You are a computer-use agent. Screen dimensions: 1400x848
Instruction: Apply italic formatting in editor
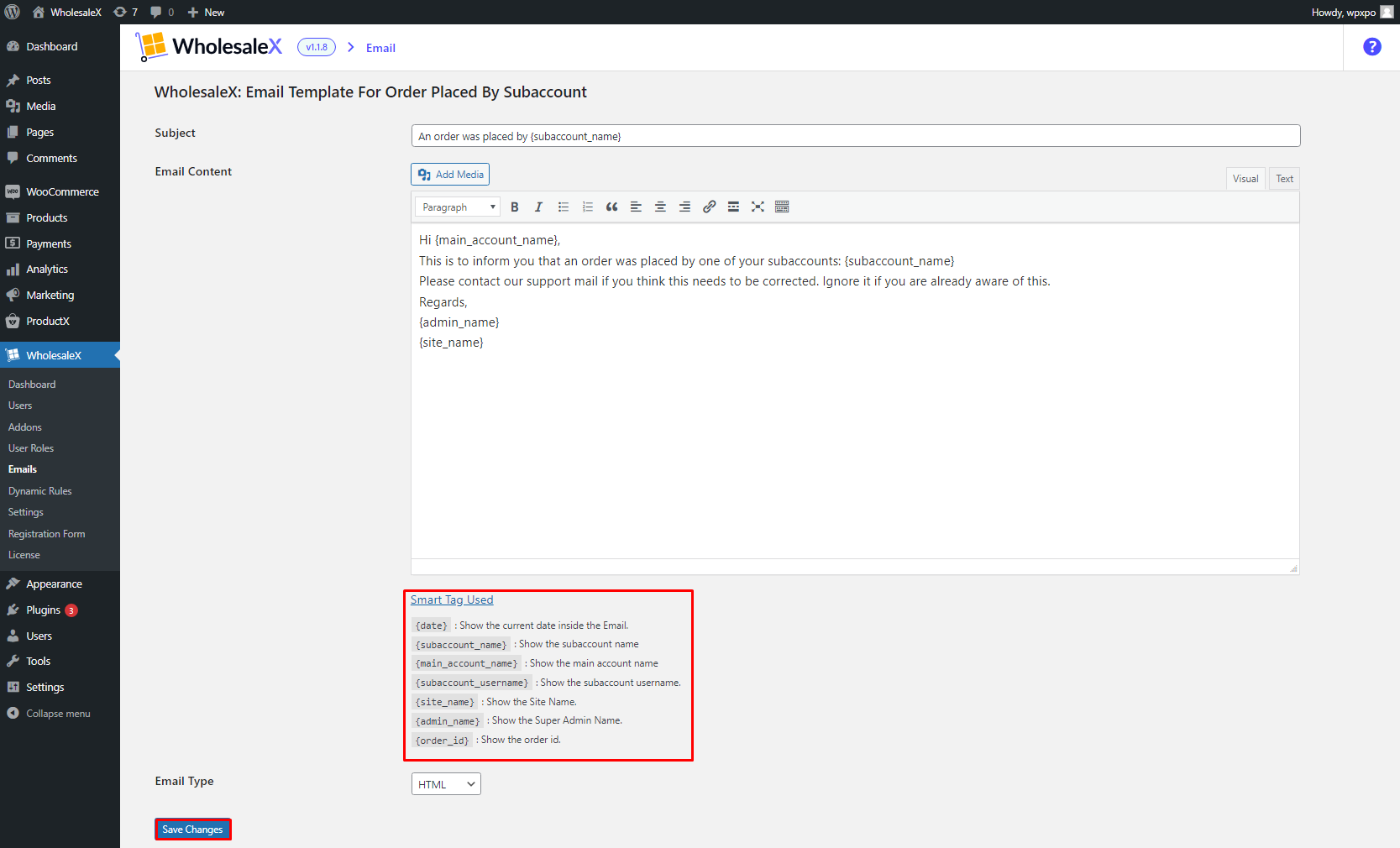point(538,207)
